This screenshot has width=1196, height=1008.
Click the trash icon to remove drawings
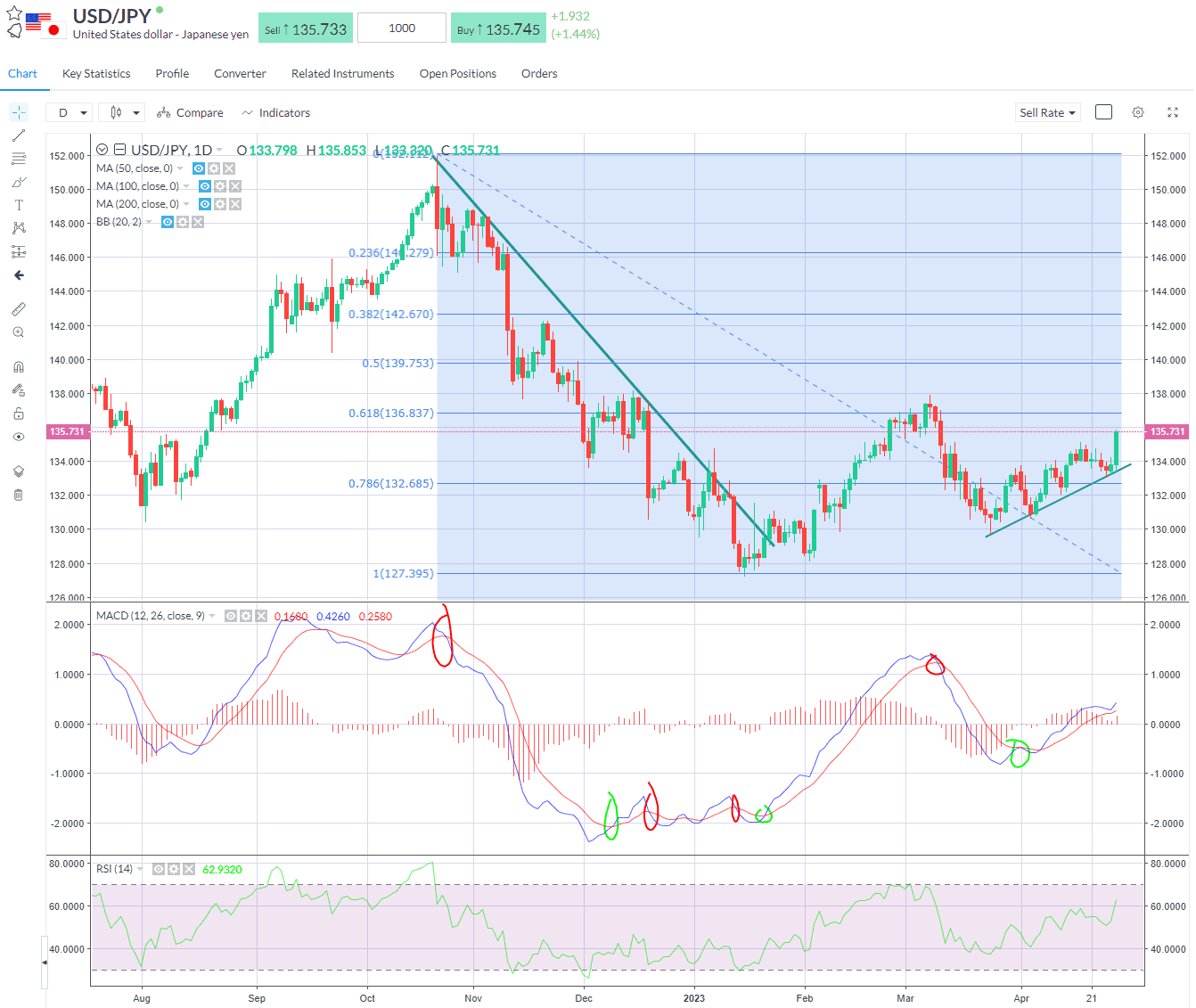[x=19, y=495]
